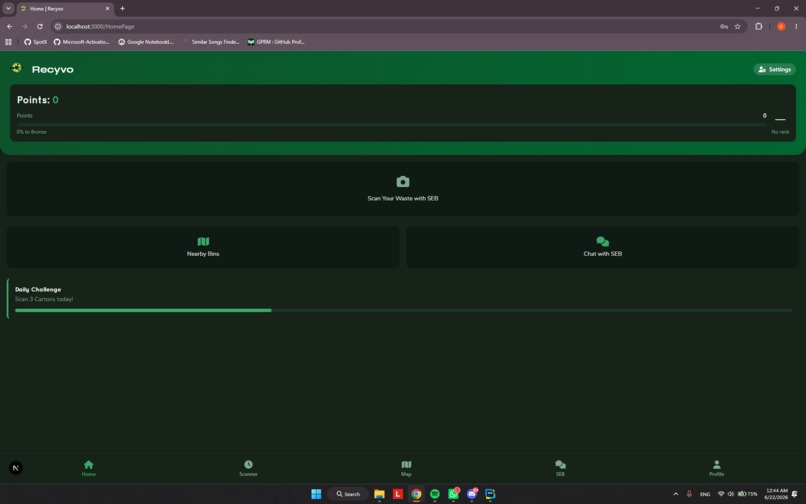The height and width of the screenshot is (504, 806).
Task: Open the Nearby Bins map card
Action: (203, 247)
